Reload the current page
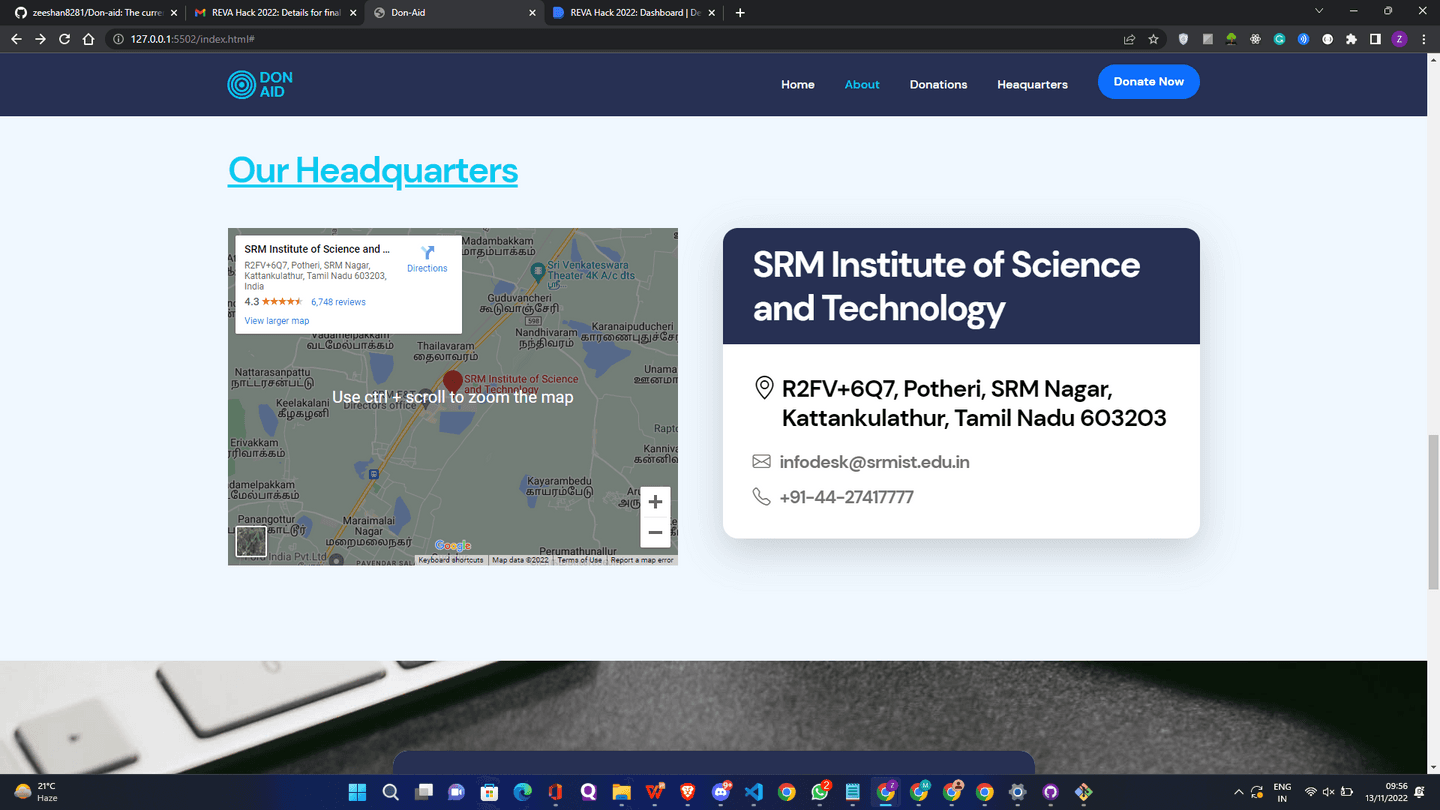The image size is (1440, 810). [x=64, y=39]
